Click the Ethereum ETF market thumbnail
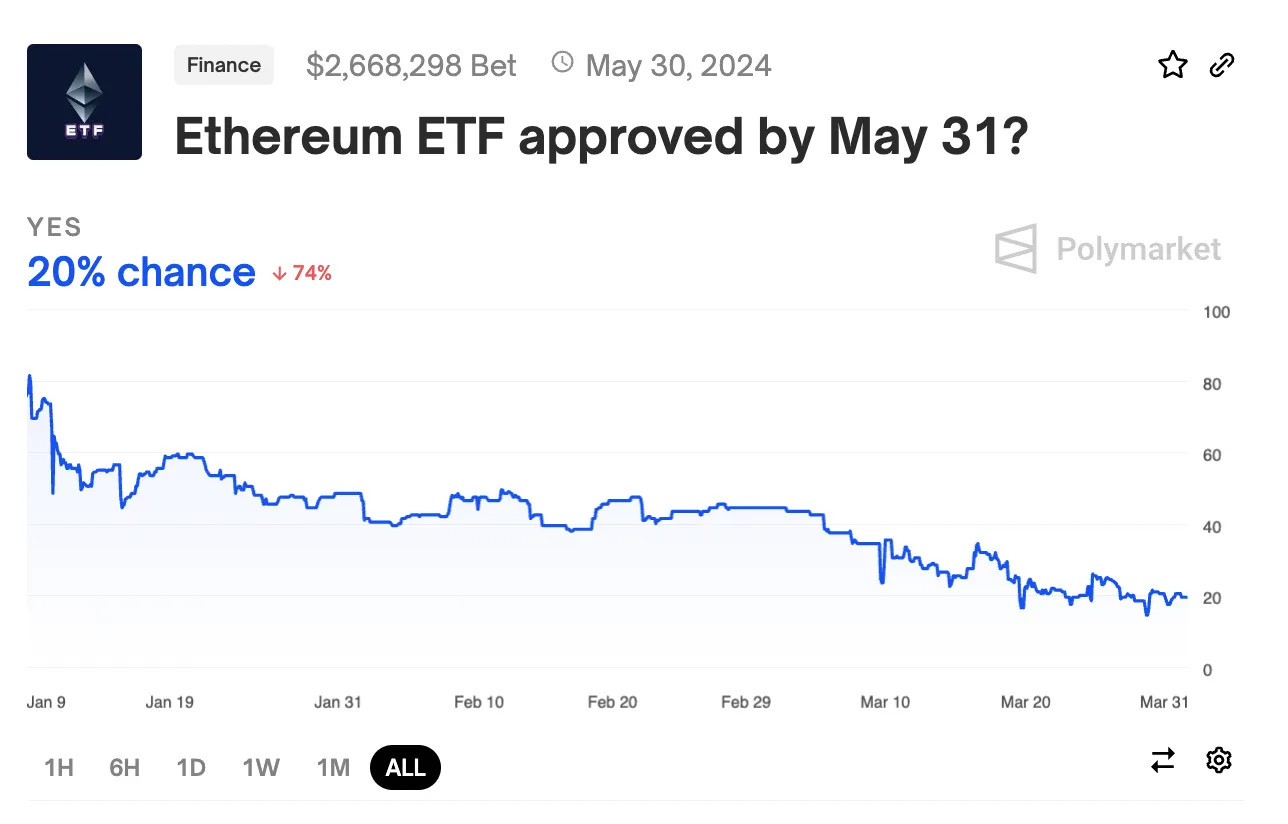This screenshot has width=1288, height=824. tap(84, 102)
